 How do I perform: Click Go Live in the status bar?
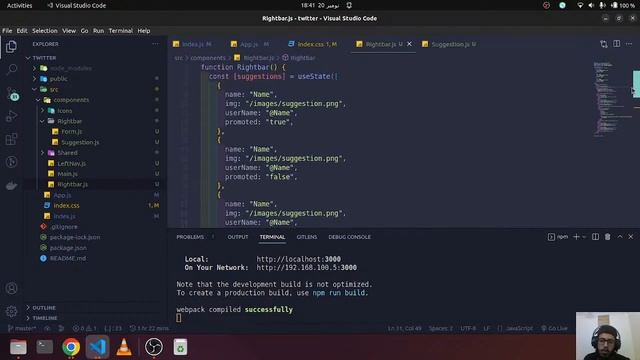pyautogui.click(x=555, y=328)
